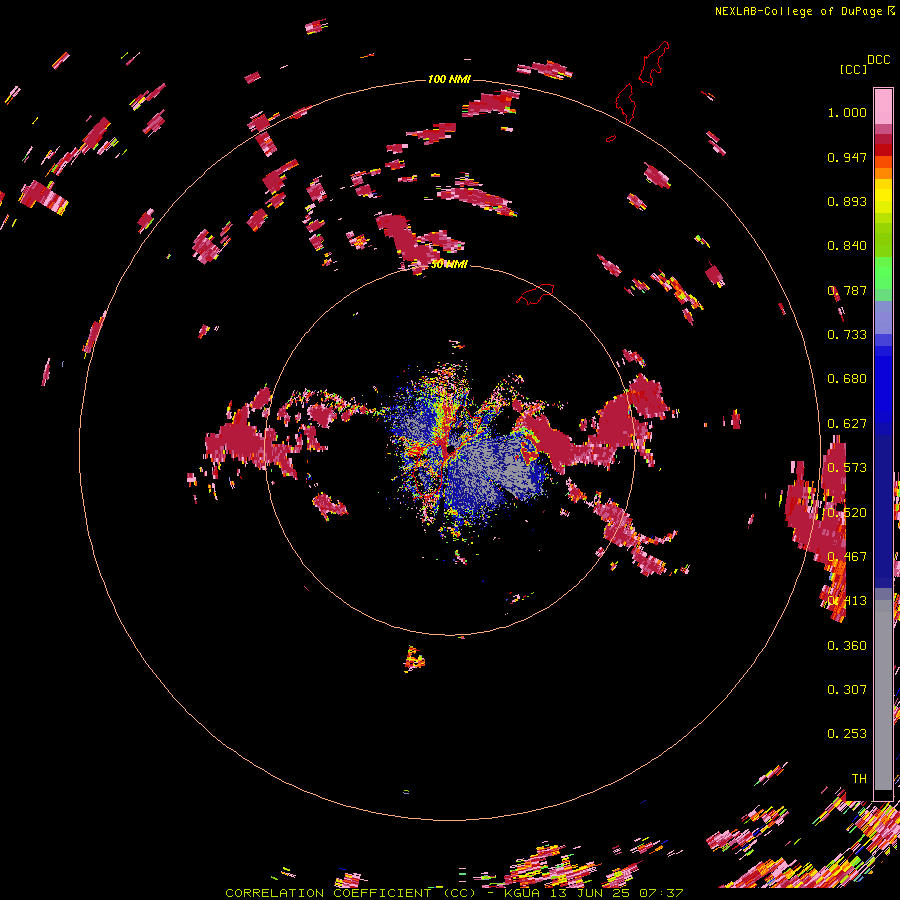Click the DCC label above the color bar
This screenshot has height=900, width=900.
(878, 60)
